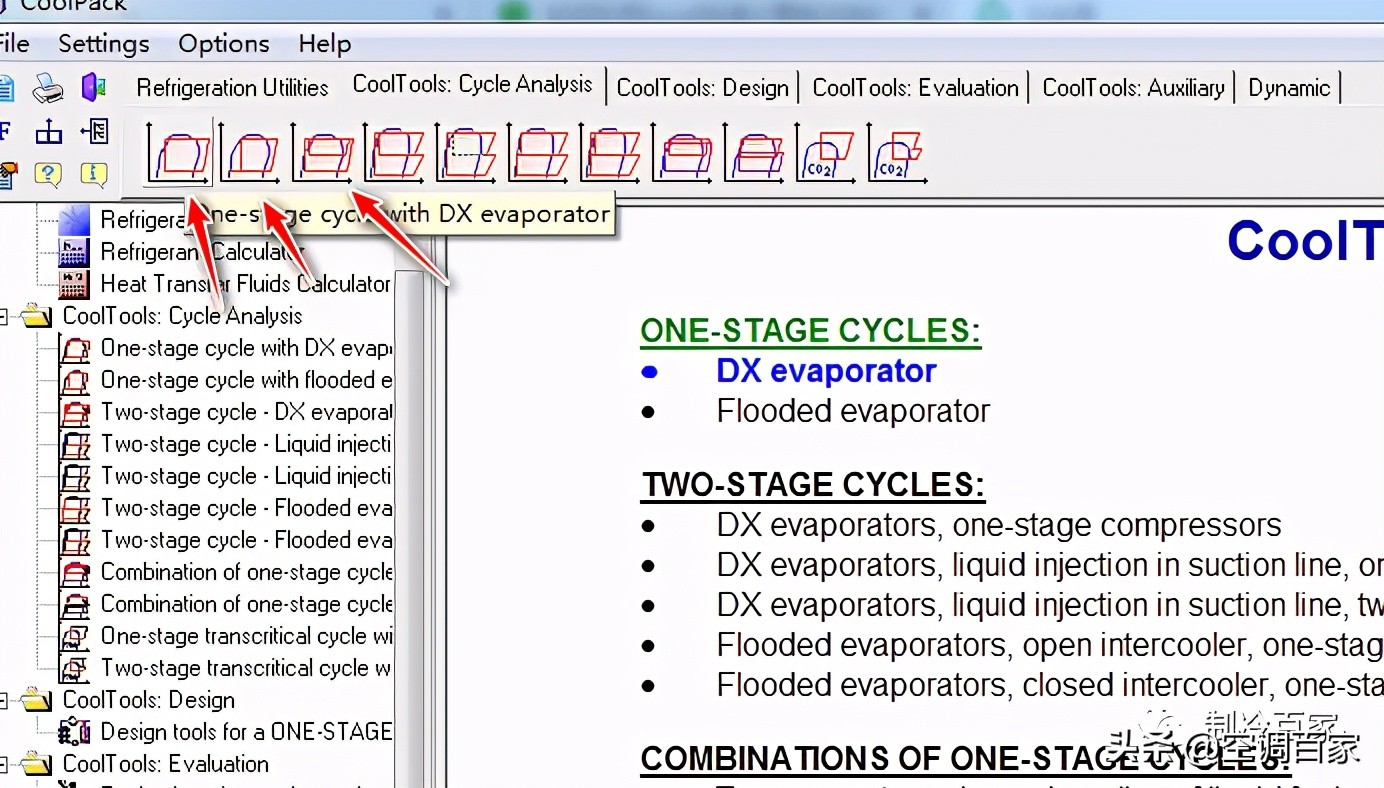
Task: Open the Options menu
Action: click(x=224, y=44)
